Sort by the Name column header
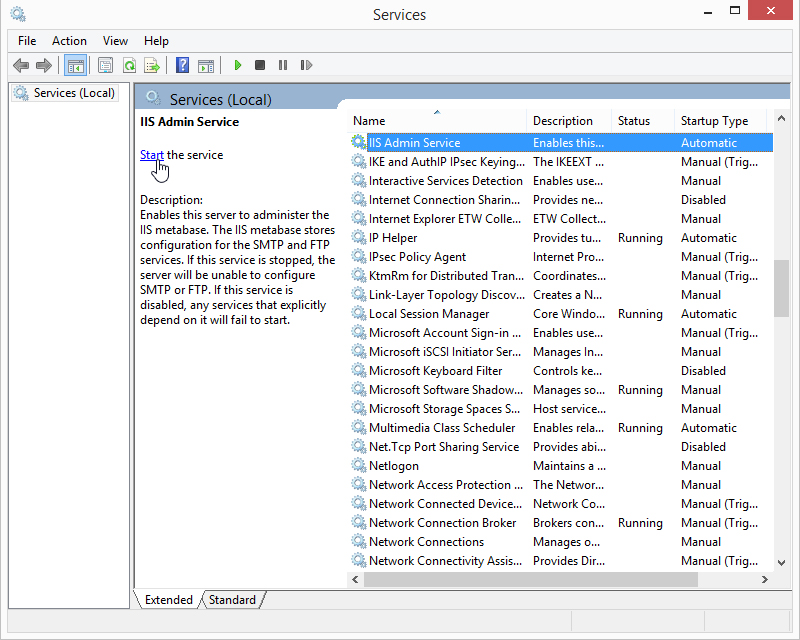The height and width of the screenshot is (640, 800). (x=438, y=121)
